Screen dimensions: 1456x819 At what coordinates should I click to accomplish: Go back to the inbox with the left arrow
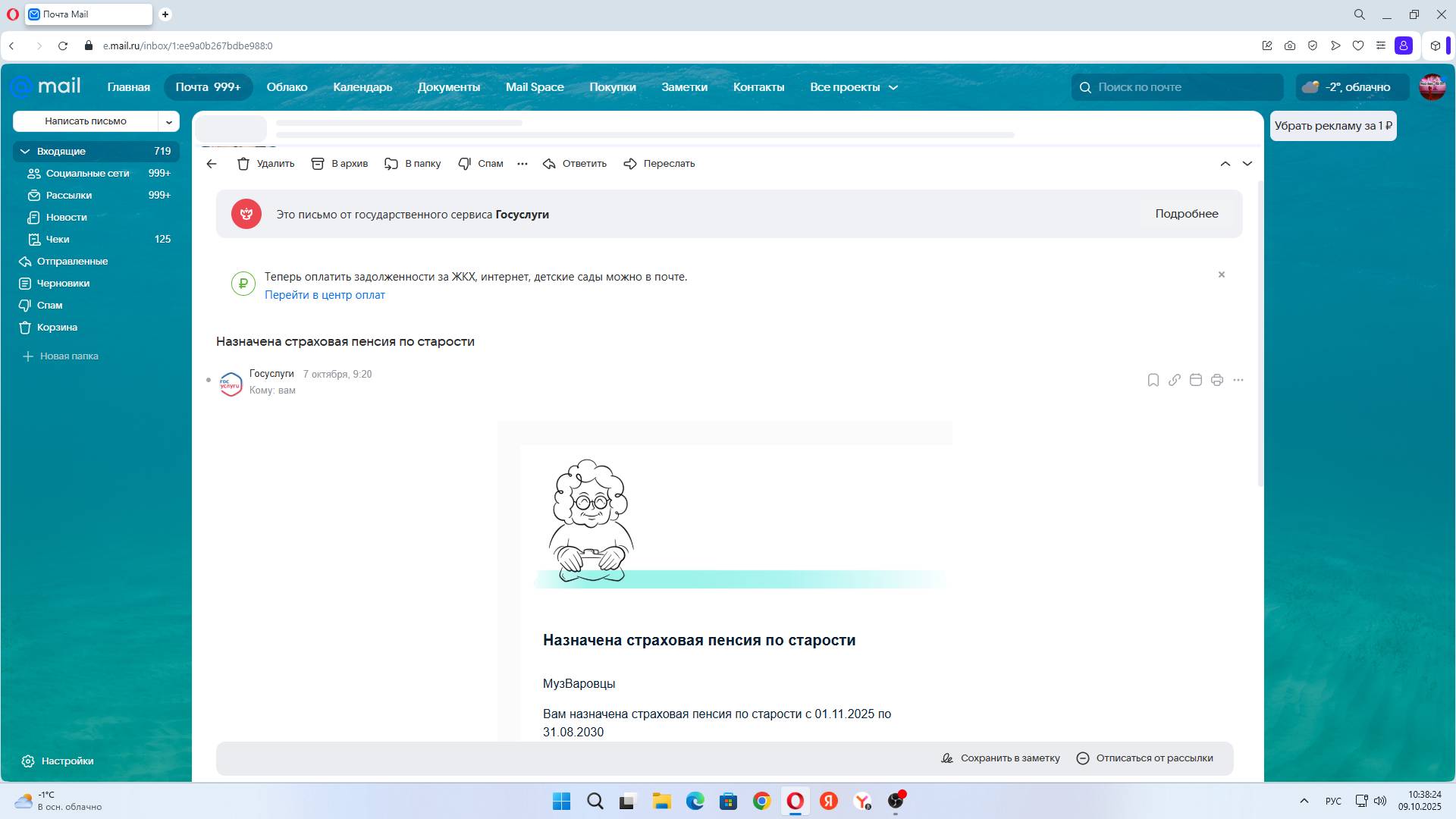(x=212, y=164)
